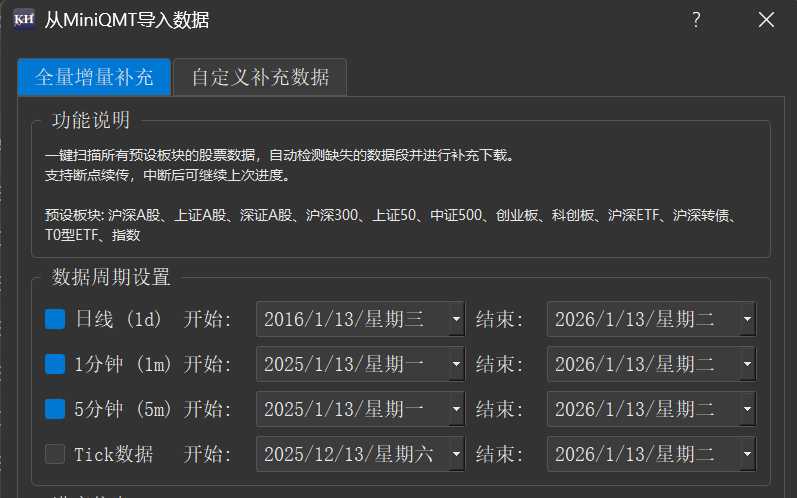This screenshot has width=797, height=498.
Task: Uncheck the 日线 (1d) checkbox
Action: pos(55,320)
